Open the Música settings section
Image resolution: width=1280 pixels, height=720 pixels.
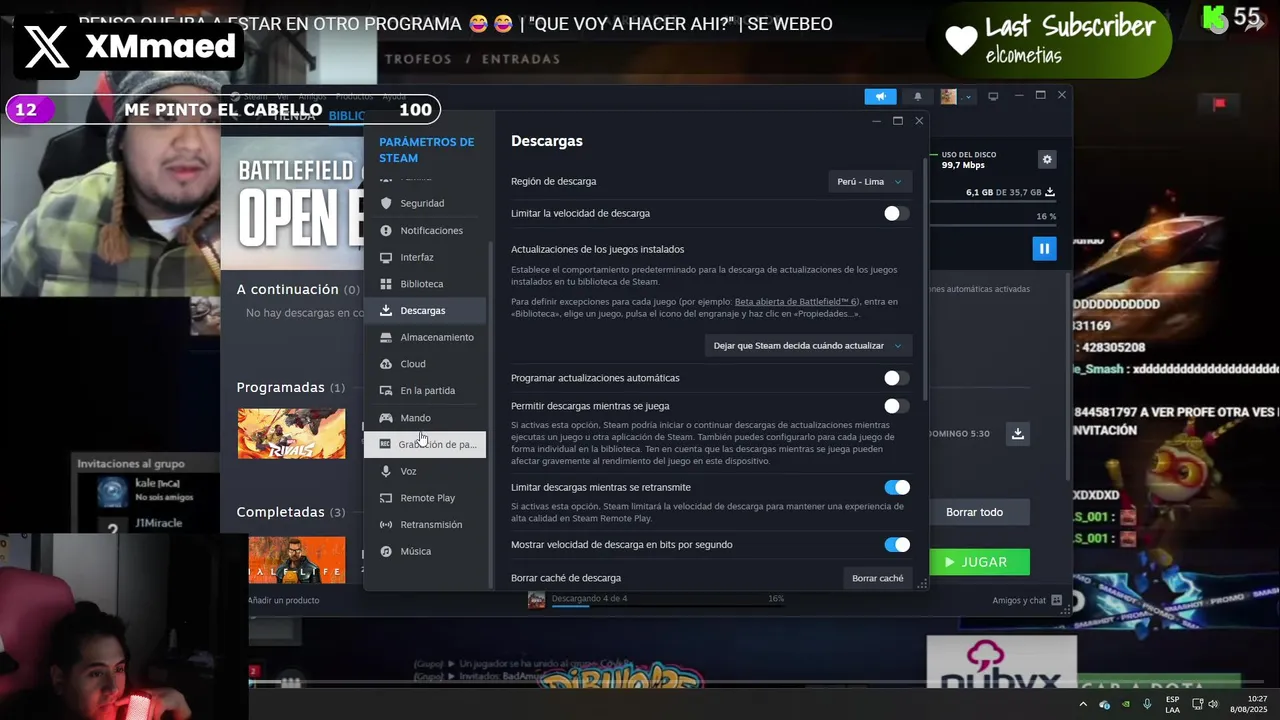(425, 551)
